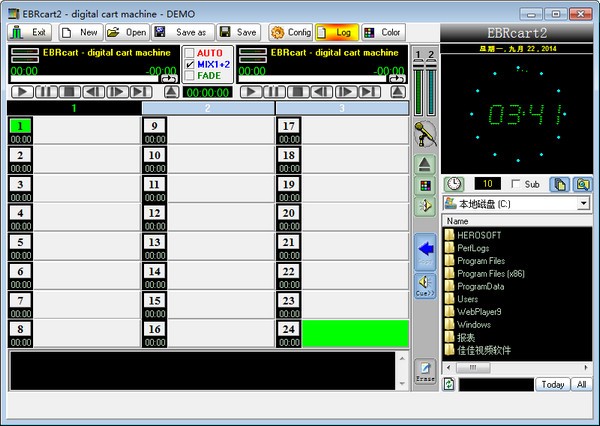Create a new cart with New
This screenshot has width=600, height=426.
[x=81, y=33]
